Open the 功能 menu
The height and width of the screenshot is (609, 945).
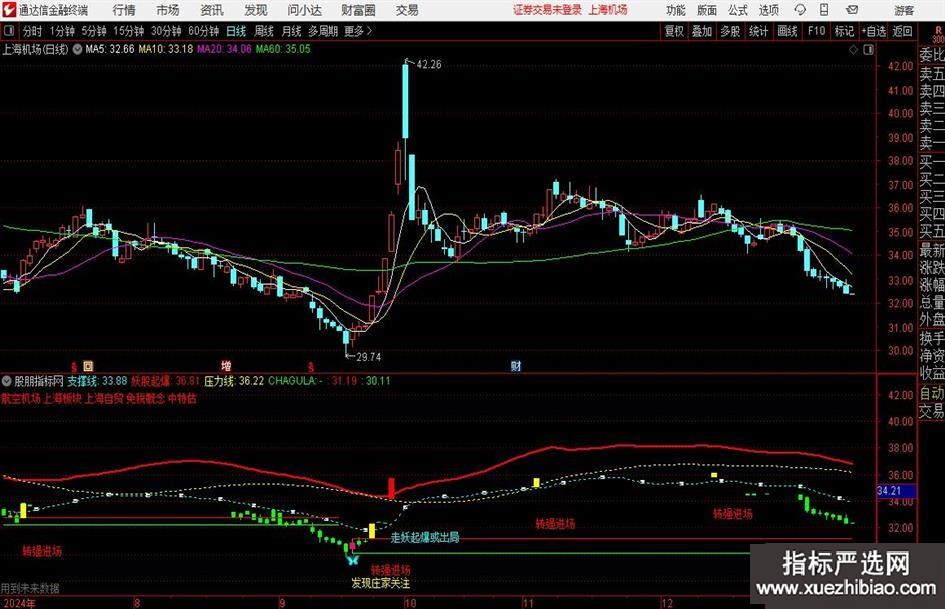click(676, 10)
